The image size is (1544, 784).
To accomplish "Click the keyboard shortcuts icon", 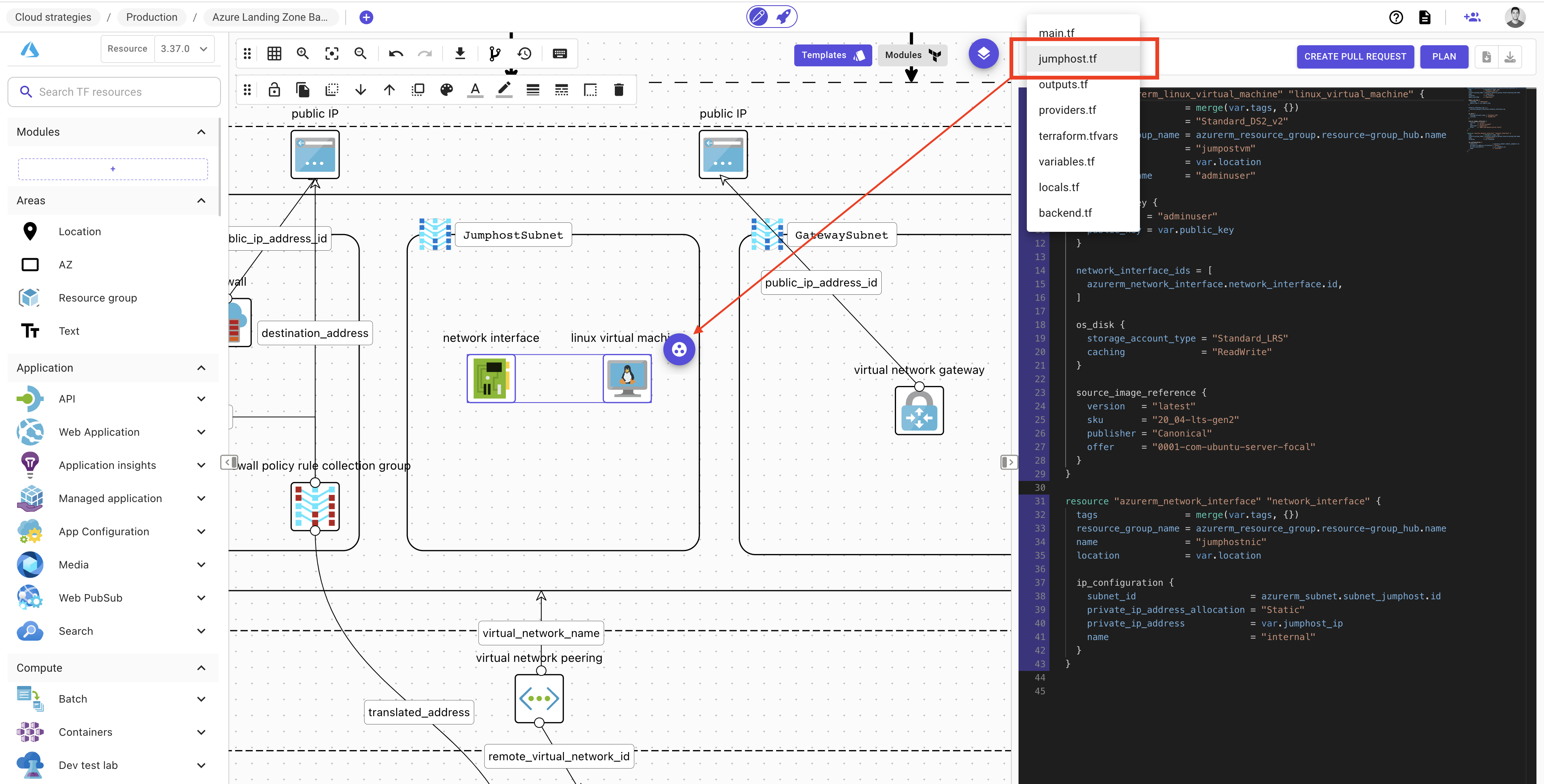I will click(560, 54).
